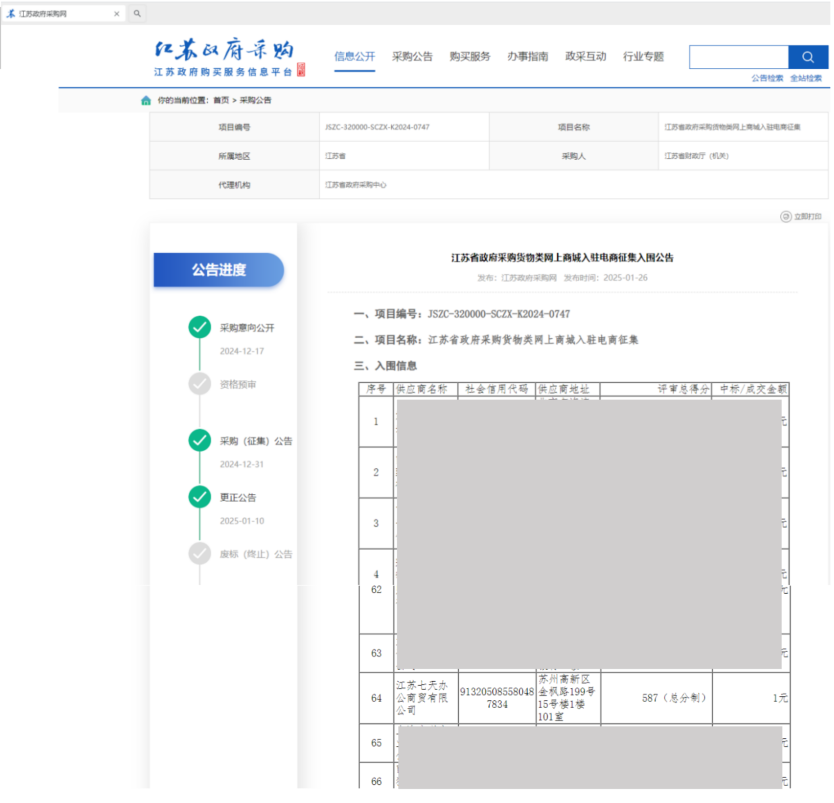834x803 pixels.
Task: Click the publish time 2025-01-26
Action: (626, 278)
